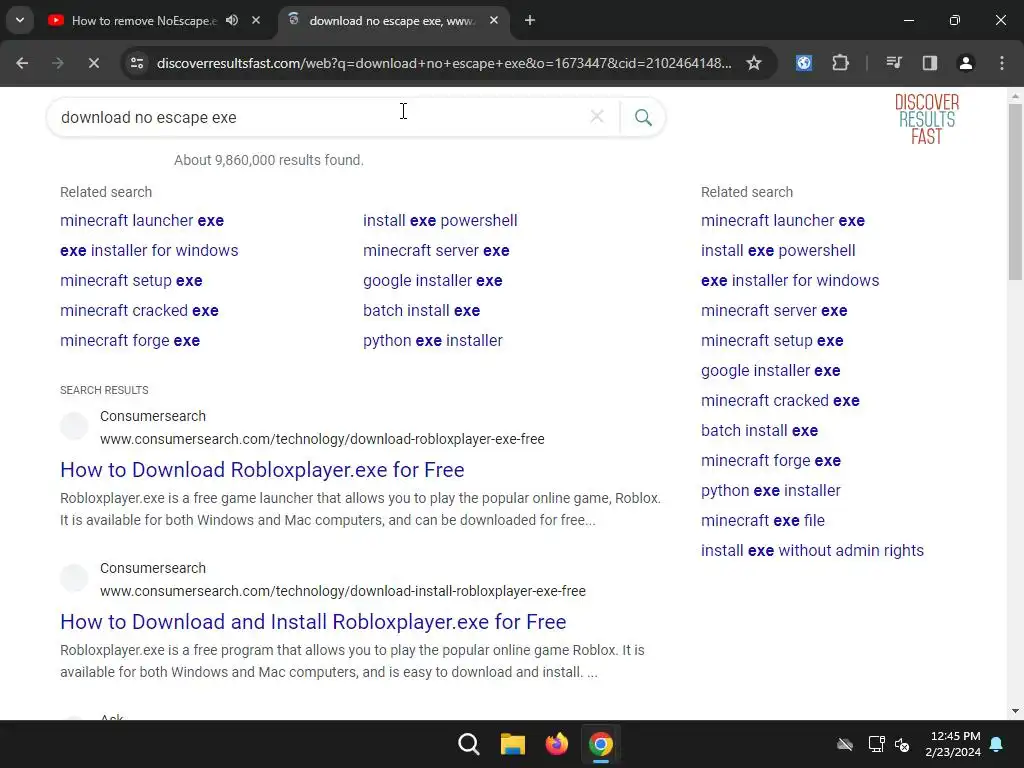Image resolution: width=1024 pixels, height=768 pixels.
Task: Clear the search box with the X
Action: click(597, 117)
